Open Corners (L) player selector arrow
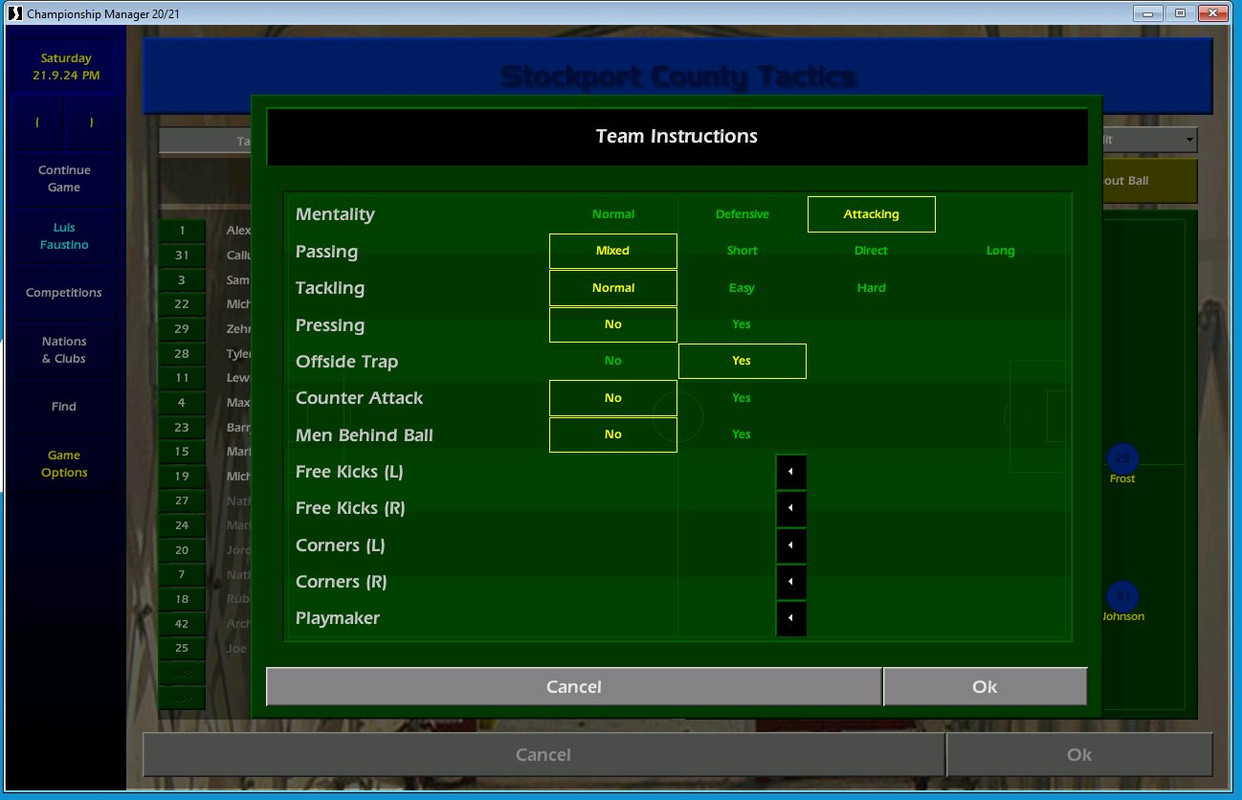Viewport: 1242px width, 800px height. (x=791, y=545)
